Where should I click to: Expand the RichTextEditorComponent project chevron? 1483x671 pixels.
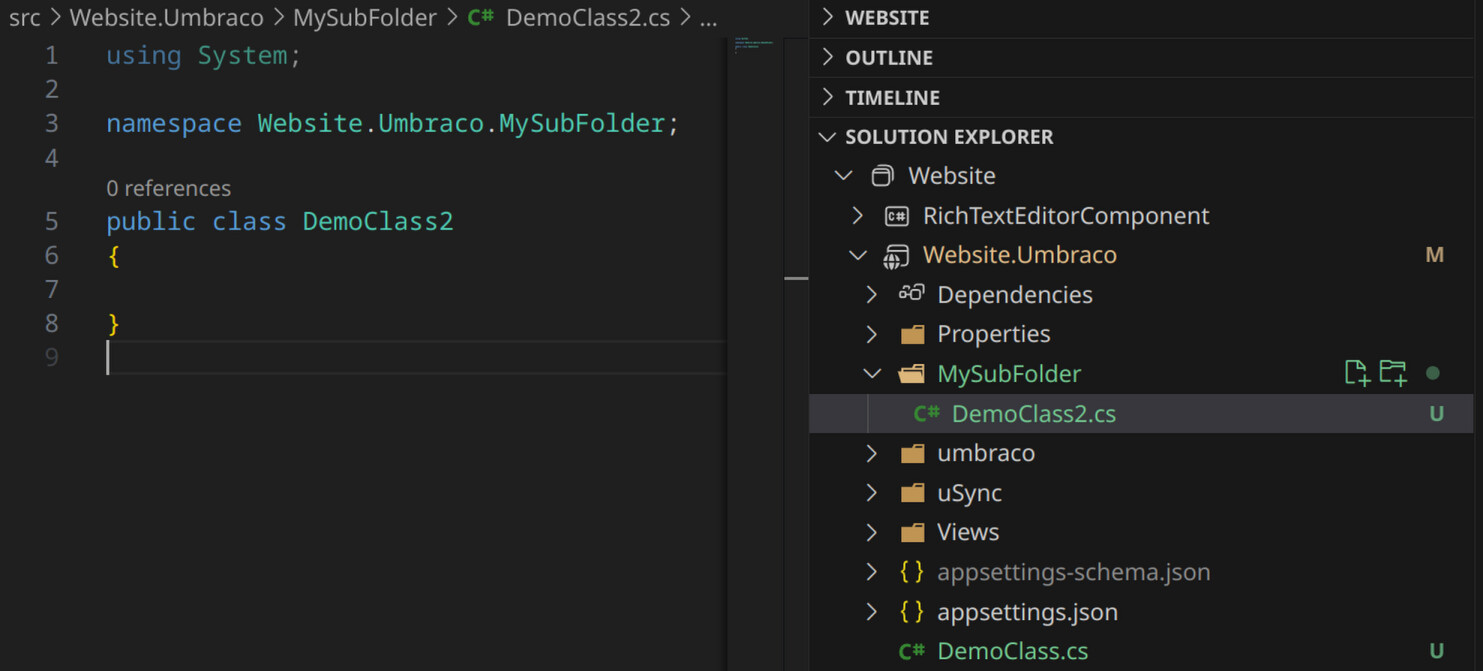point(858,215)
